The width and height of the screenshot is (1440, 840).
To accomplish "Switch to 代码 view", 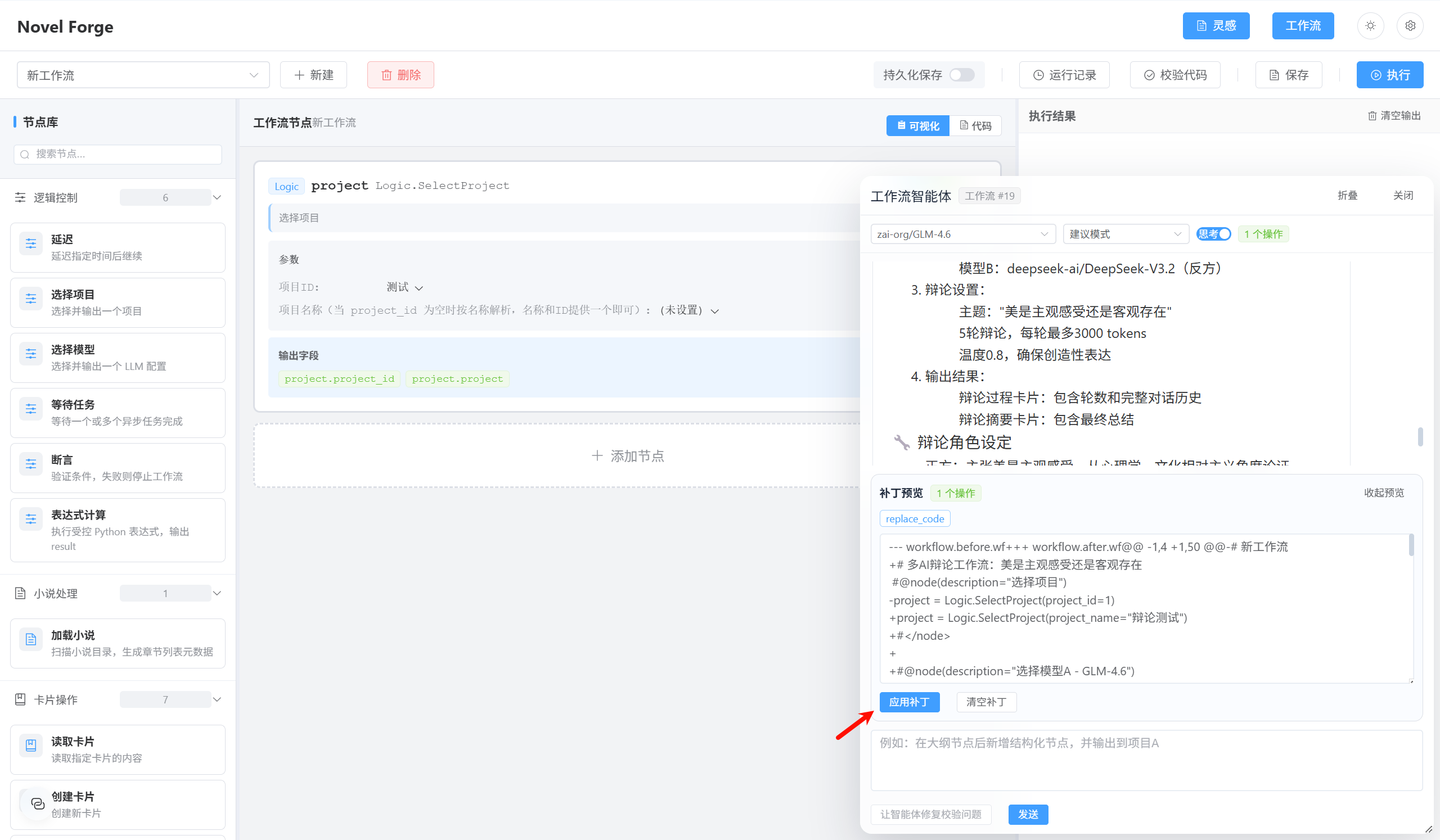I will pos(975,125).
